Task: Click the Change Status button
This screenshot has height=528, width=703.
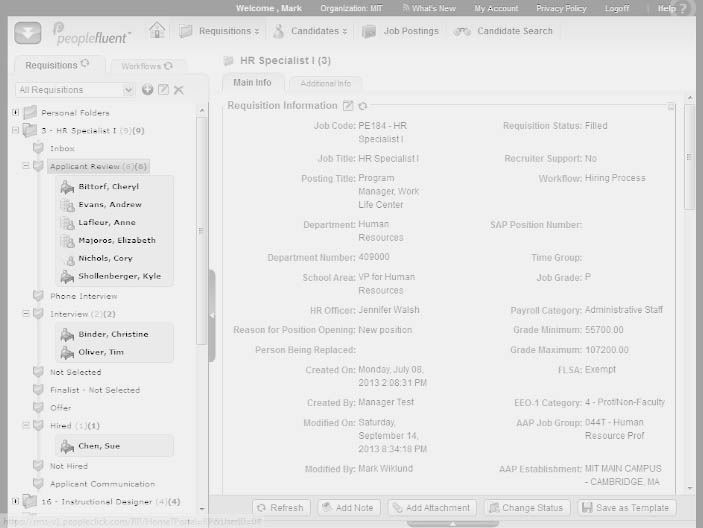Action: [x=527, y=508]
